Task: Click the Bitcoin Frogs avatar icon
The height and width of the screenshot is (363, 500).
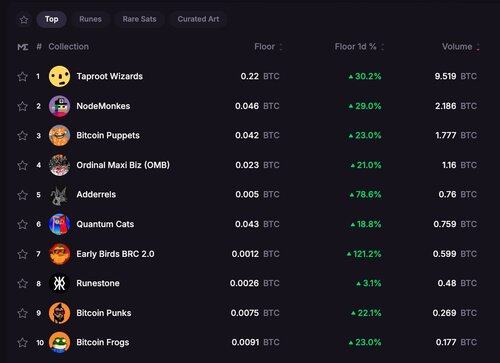Action: (x=60, y=342)
